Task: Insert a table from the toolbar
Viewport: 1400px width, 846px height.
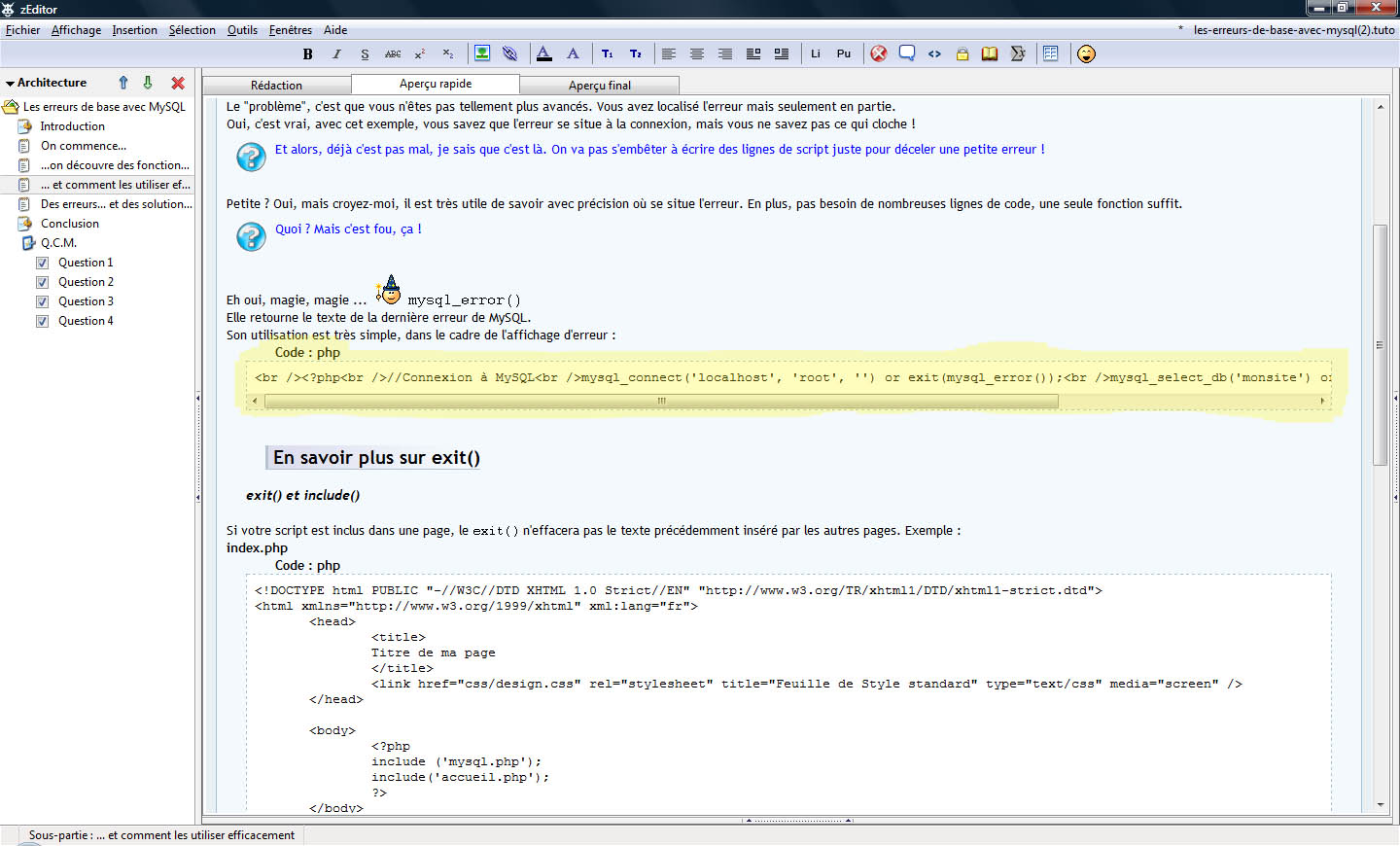Action: point(1051,53)
